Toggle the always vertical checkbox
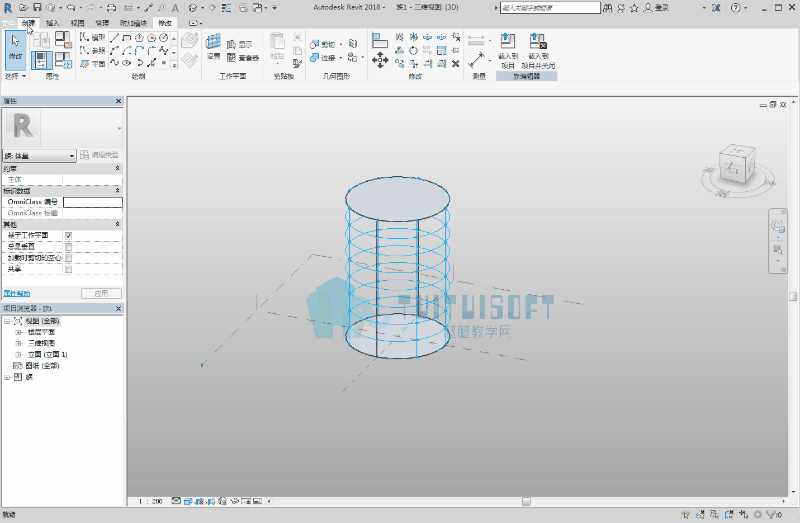Image resolution: width=800 pixels, height=523 pixels. [68, 247]
